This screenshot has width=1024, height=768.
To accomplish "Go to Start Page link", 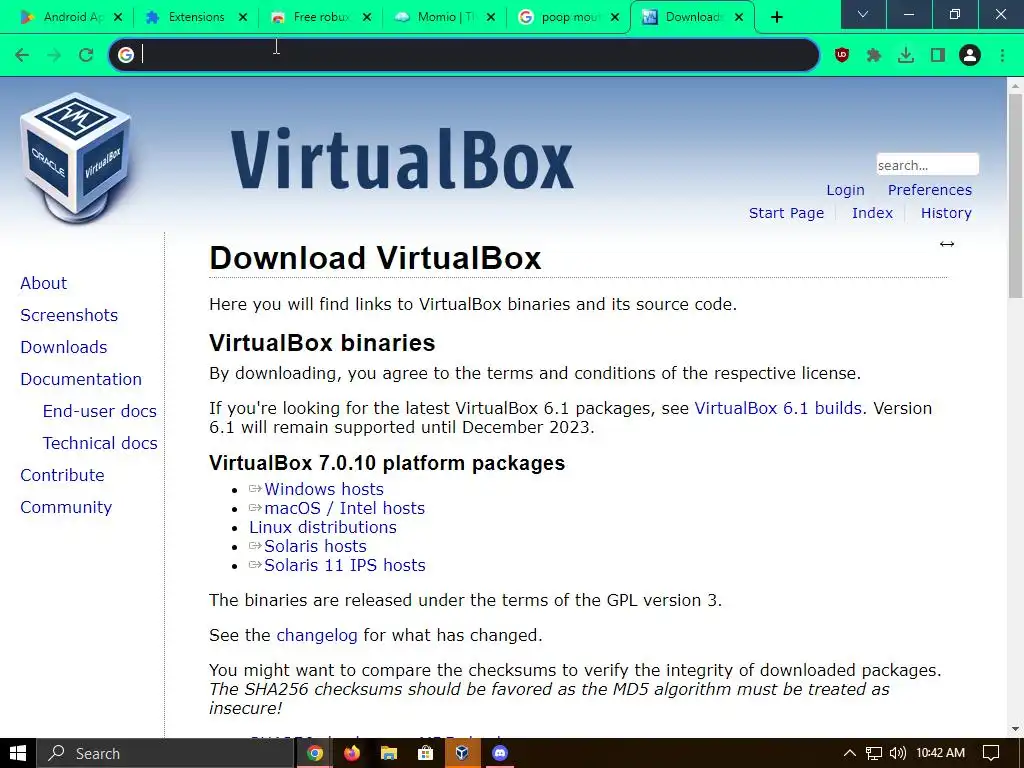I will (786, 213).
